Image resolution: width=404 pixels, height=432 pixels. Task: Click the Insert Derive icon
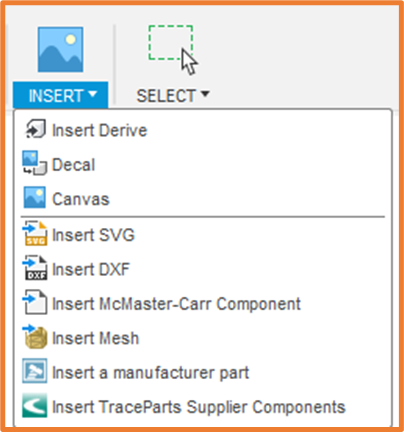tap(35, 129)
